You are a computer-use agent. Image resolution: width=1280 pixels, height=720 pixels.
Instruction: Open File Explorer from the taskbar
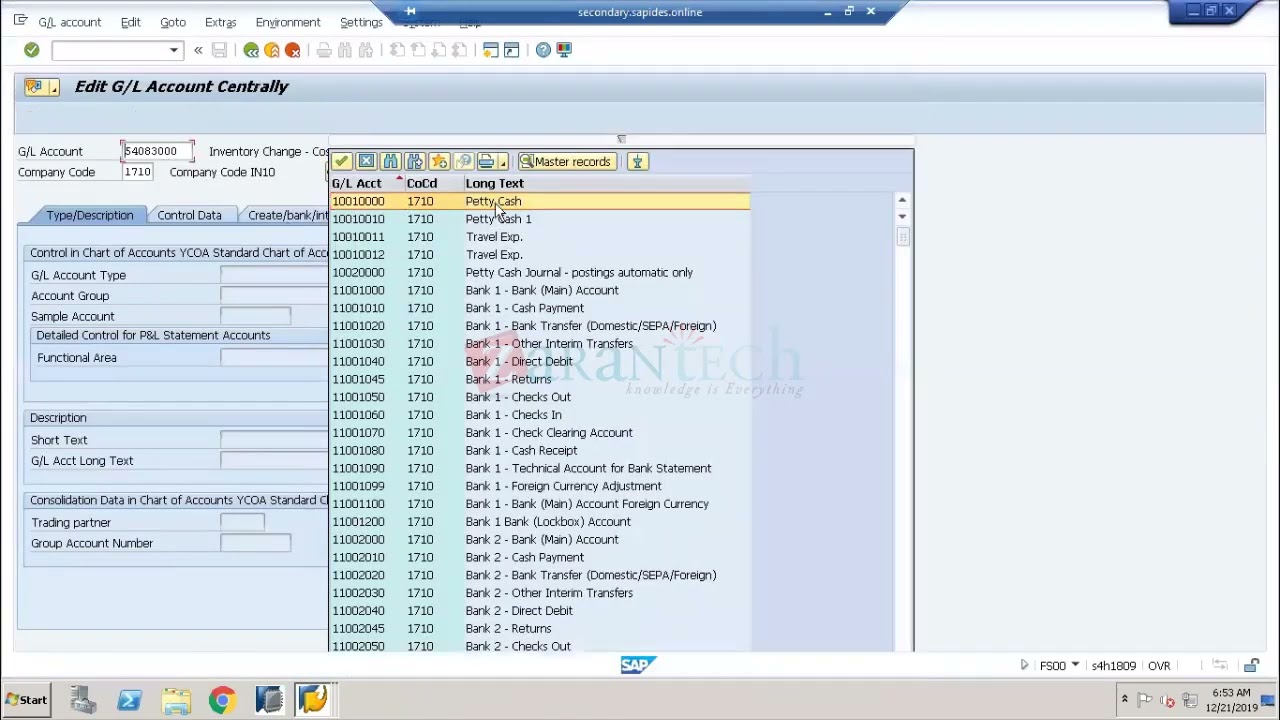tap(176, 700)
